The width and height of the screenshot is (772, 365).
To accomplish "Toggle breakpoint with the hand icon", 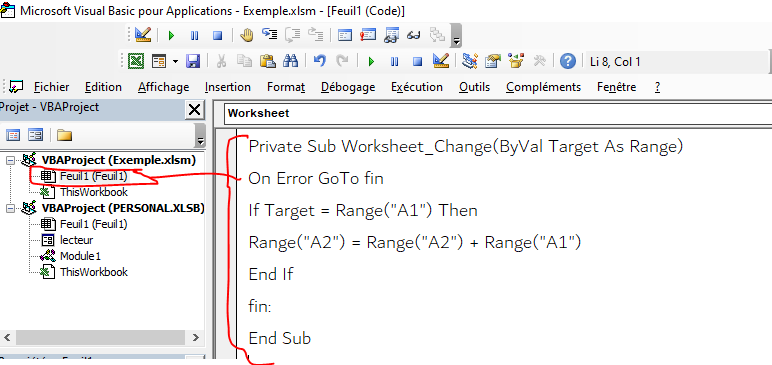I will point(246,35).
